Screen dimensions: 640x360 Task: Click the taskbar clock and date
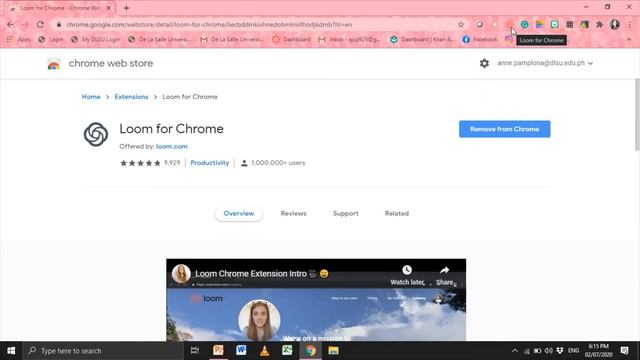click(x=598, y=351)
